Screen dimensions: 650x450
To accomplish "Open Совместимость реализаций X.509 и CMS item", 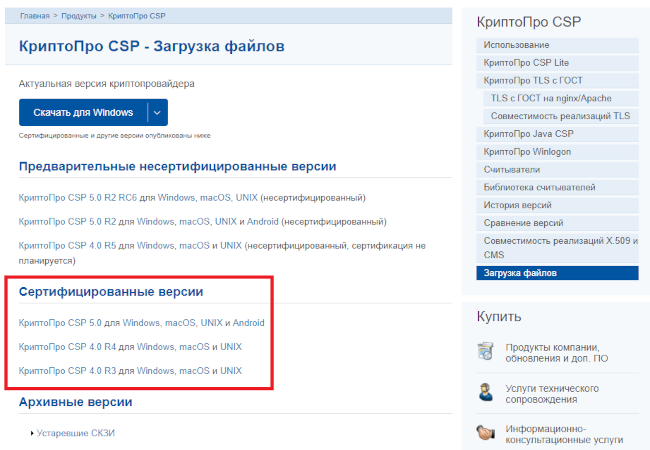I will coord(557,248).
